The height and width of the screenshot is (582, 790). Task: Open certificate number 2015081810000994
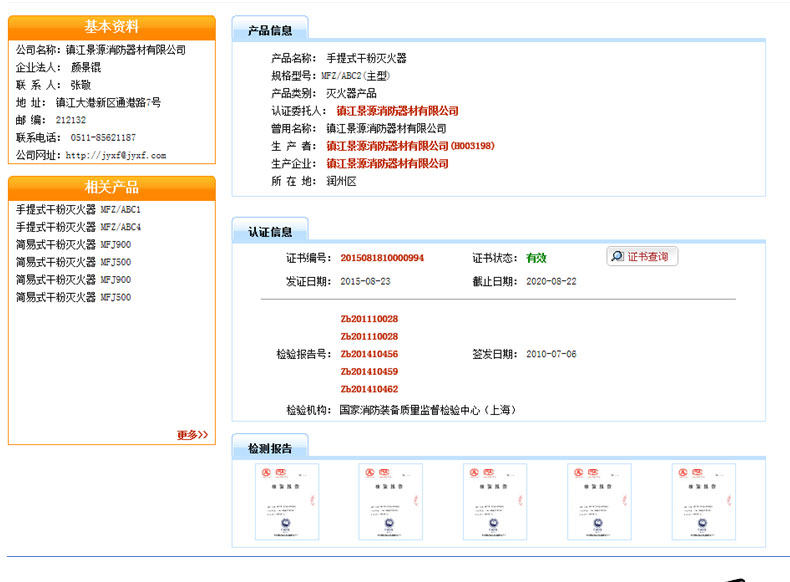(382, 258)
